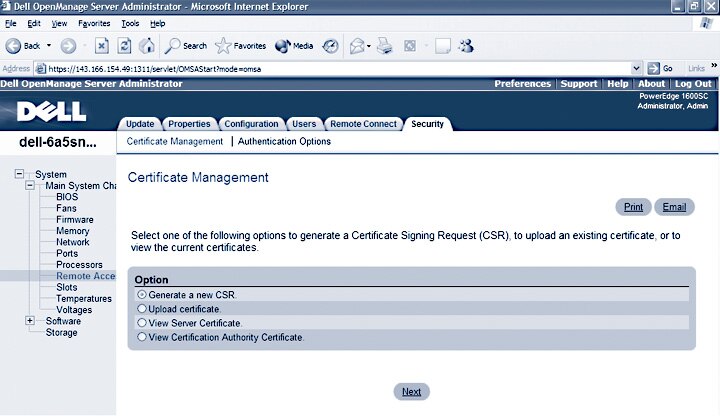720x416 pixels.
Task: Select BIOS in the system tree
Action: (67, 197)
